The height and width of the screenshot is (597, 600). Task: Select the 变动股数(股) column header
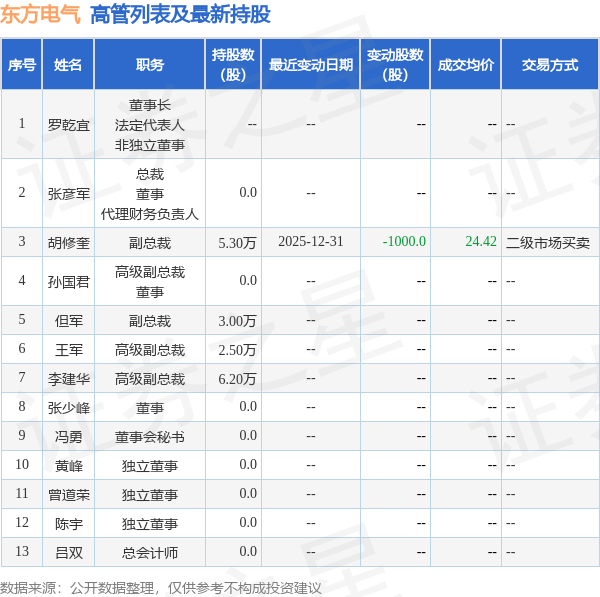click(395, 65)
